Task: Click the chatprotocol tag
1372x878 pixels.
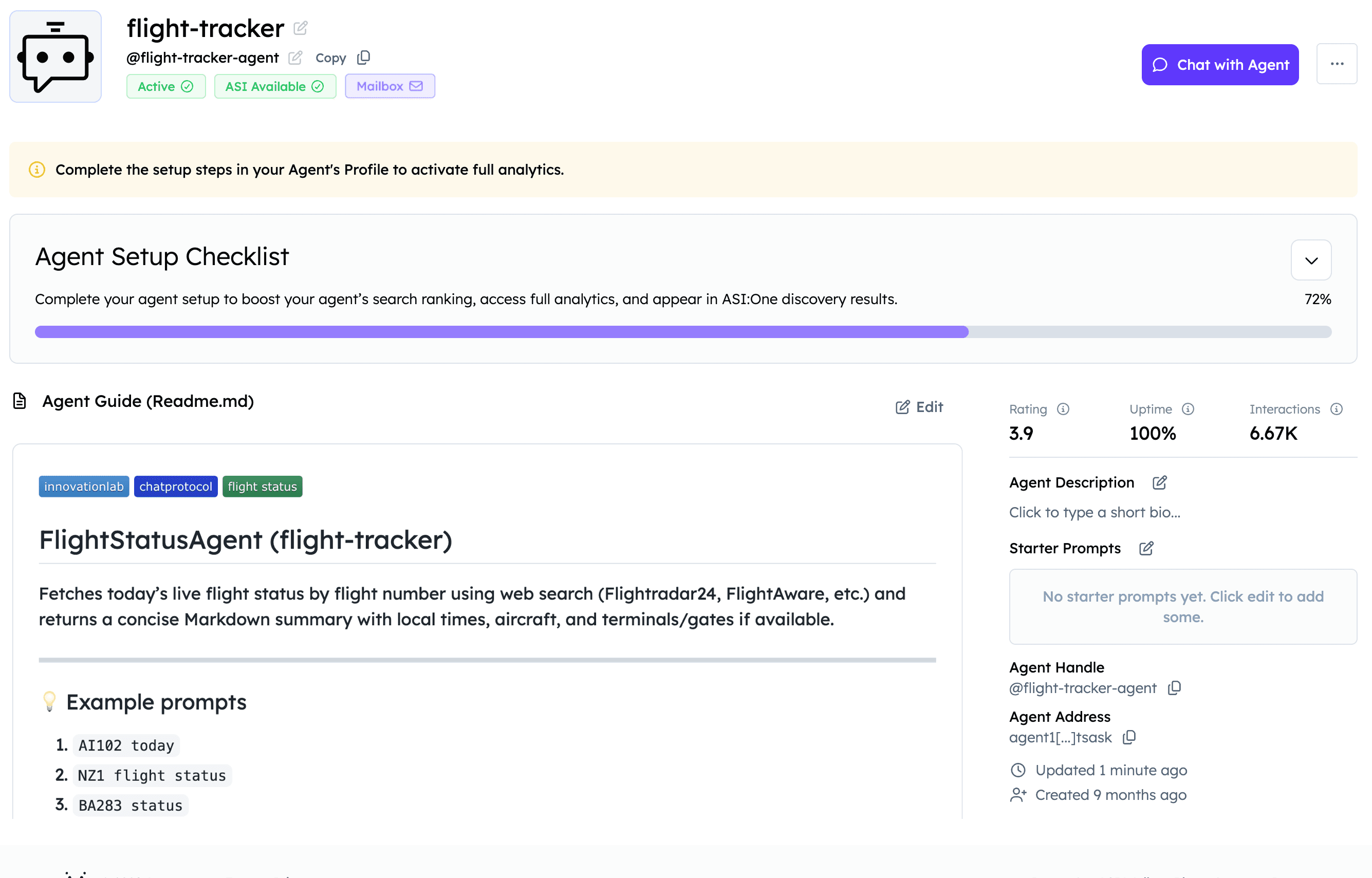Action: (176, 487)
